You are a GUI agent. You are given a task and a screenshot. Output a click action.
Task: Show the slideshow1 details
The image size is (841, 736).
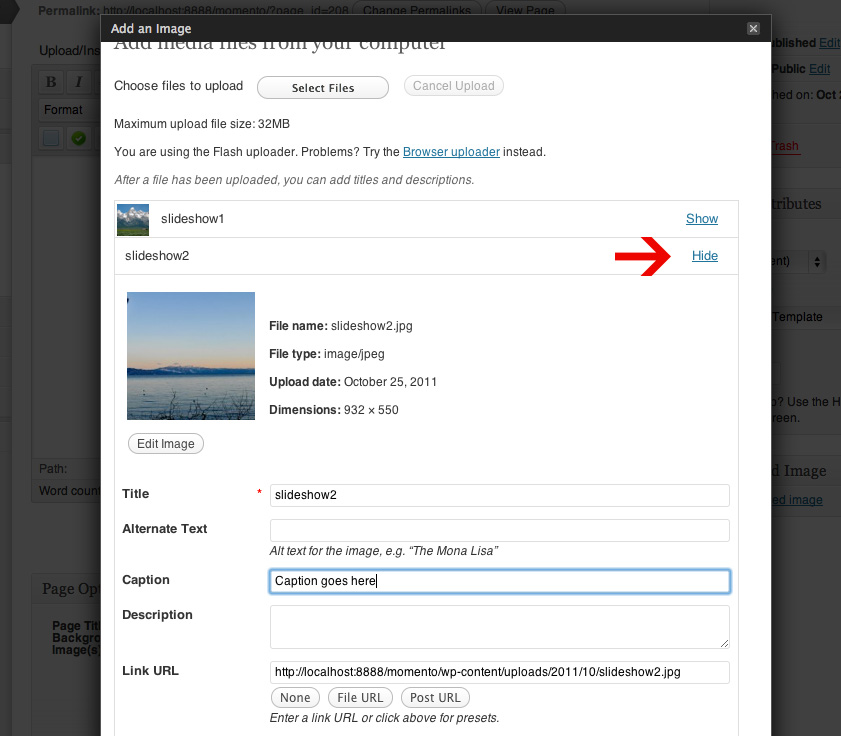[x=701, y=219]
